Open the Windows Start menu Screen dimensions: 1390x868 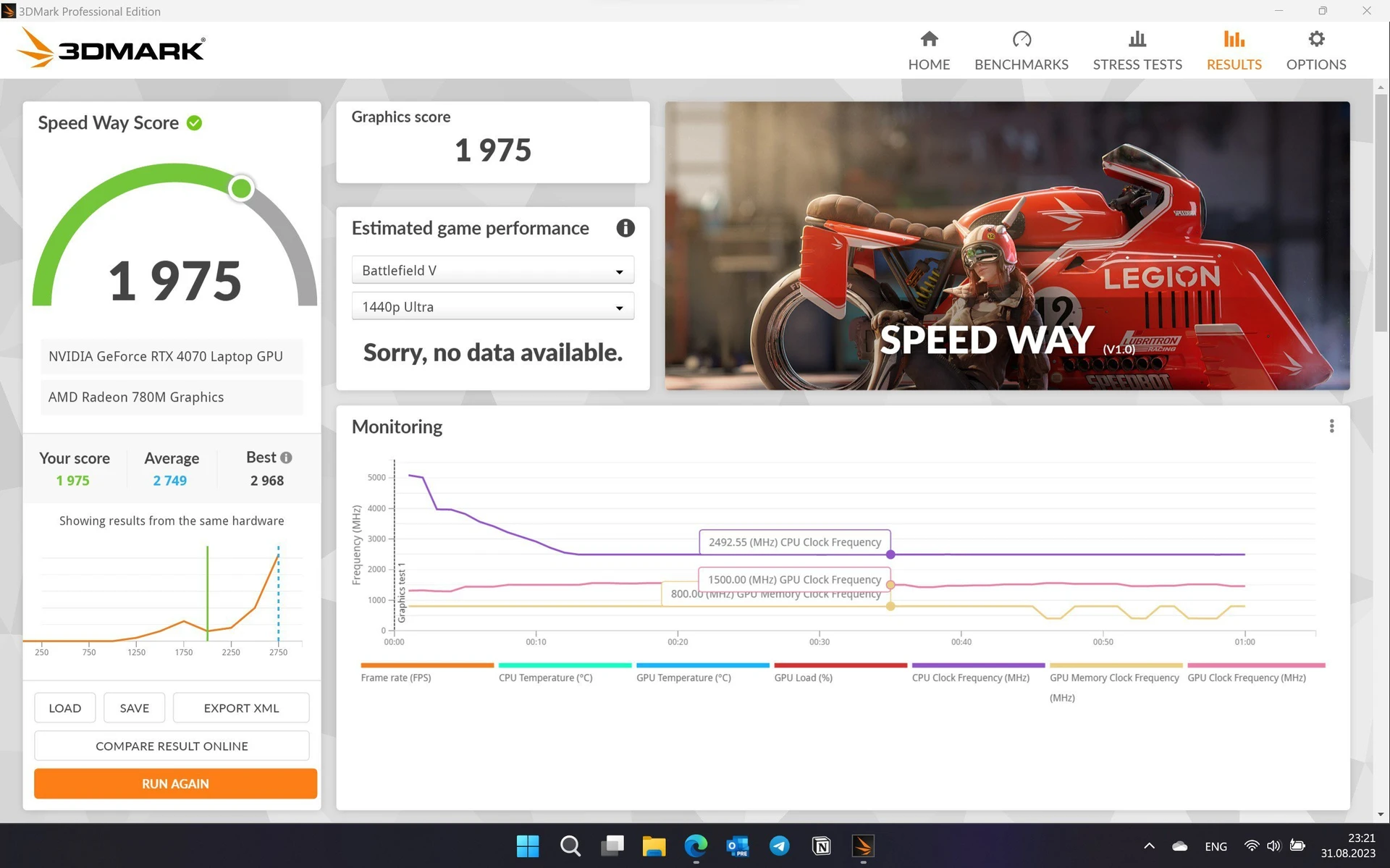click(x=528, y=846)
